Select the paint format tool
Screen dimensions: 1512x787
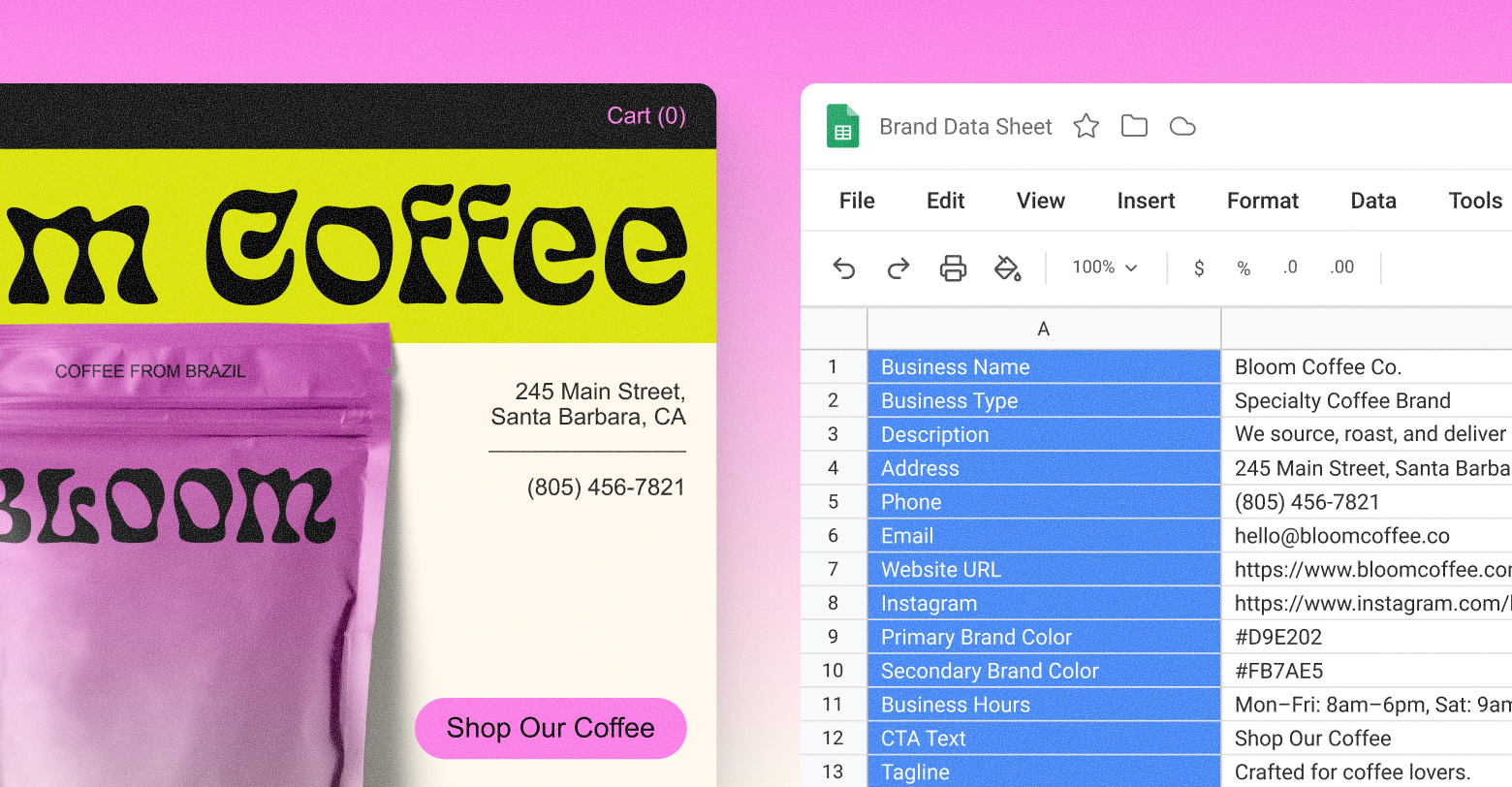tap(1008, 268)
